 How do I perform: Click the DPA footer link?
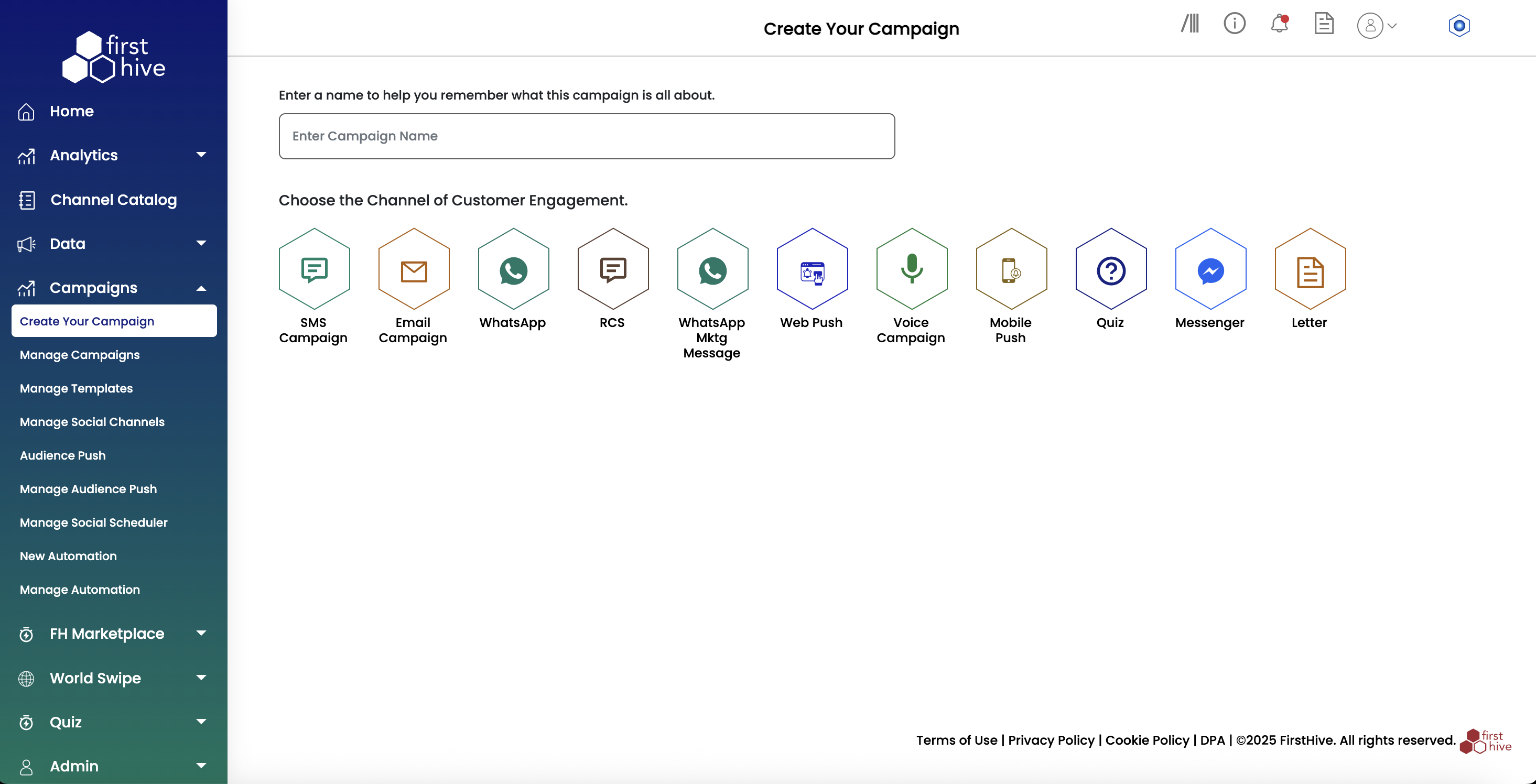point(1212,740)
